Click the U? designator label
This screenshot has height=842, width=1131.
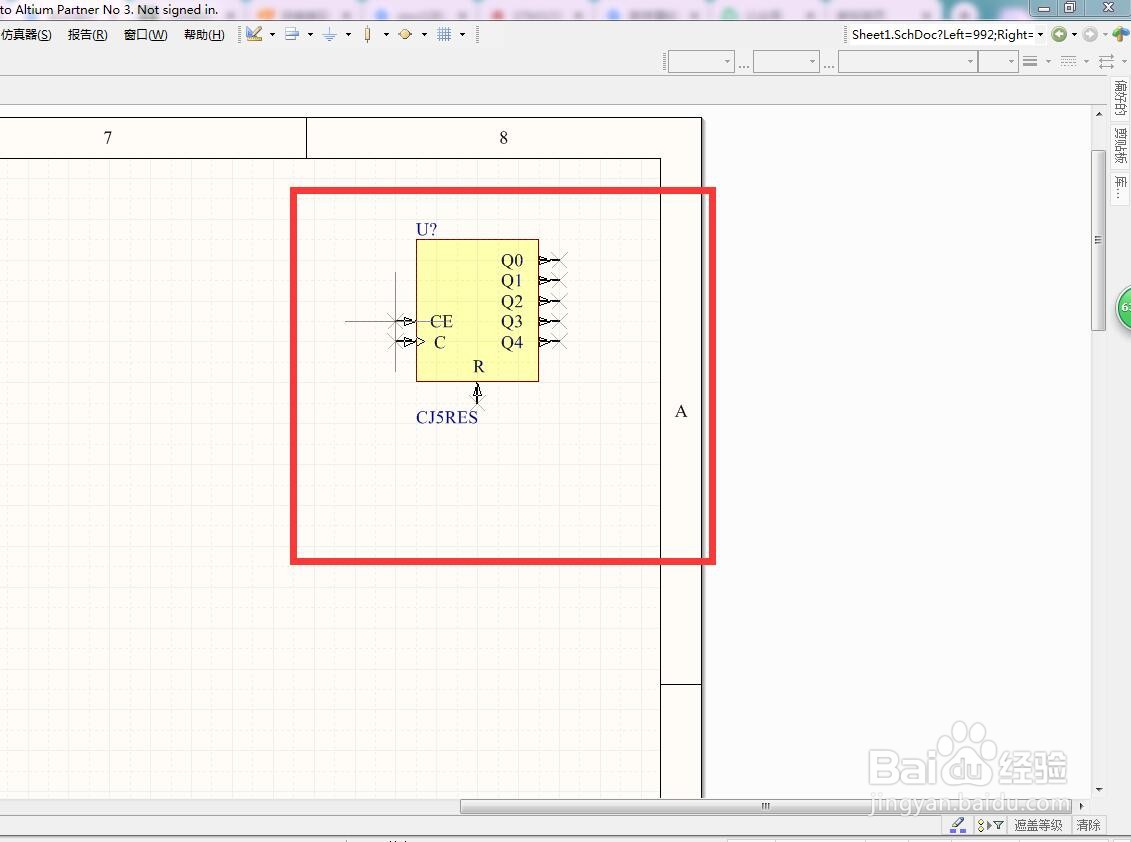426,229
